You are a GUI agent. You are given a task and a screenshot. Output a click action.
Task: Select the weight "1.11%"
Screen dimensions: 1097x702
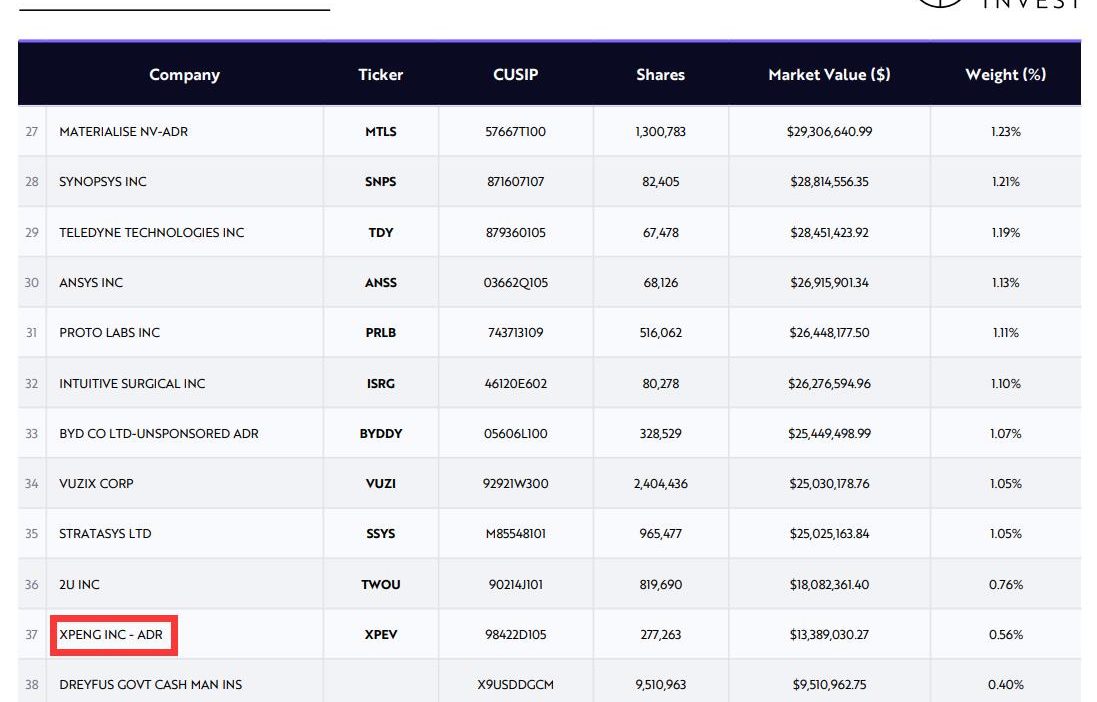pos(1005,333)
